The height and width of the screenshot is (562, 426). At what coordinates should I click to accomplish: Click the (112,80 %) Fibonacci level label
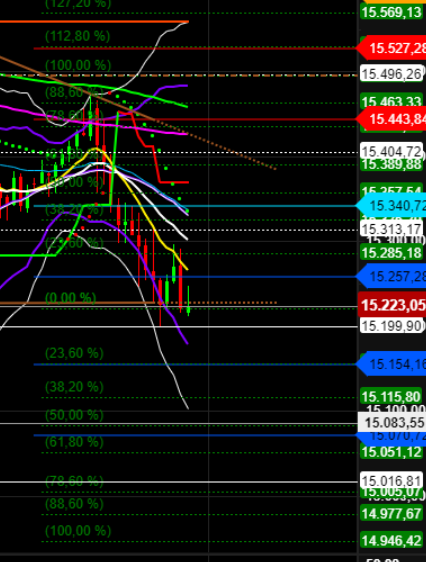[x=77, y=36]
